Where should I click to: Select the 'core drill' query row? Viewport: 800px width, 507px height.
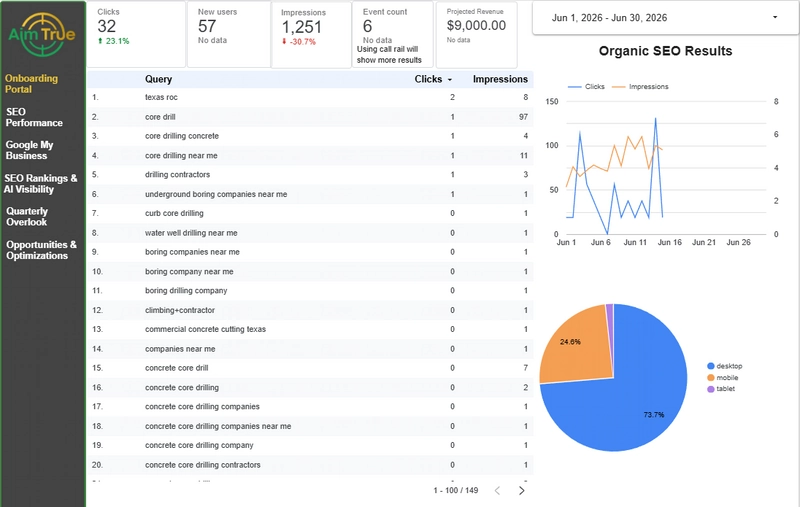pyautogui.click(x=310, y=117)
